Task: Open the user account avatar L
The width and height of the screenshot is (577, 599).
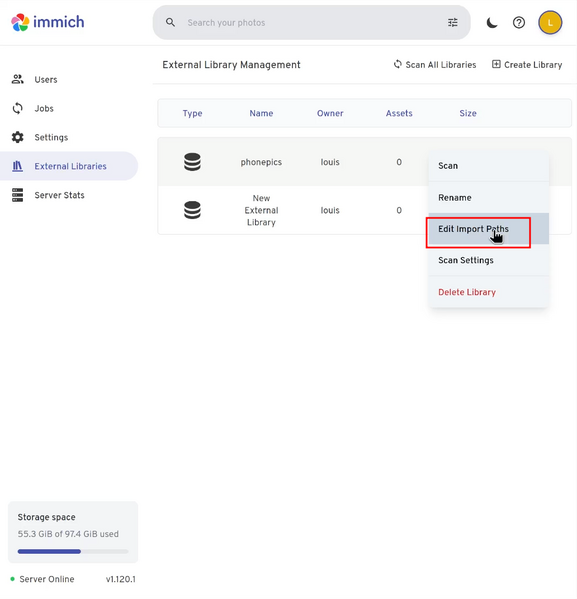Action: click(x=550, y=23)
